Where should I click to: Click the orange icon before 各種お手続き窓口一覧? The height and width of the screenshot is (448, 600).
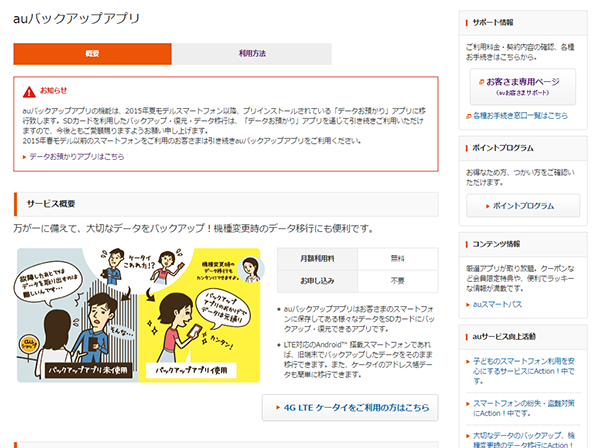coord(468,116)
